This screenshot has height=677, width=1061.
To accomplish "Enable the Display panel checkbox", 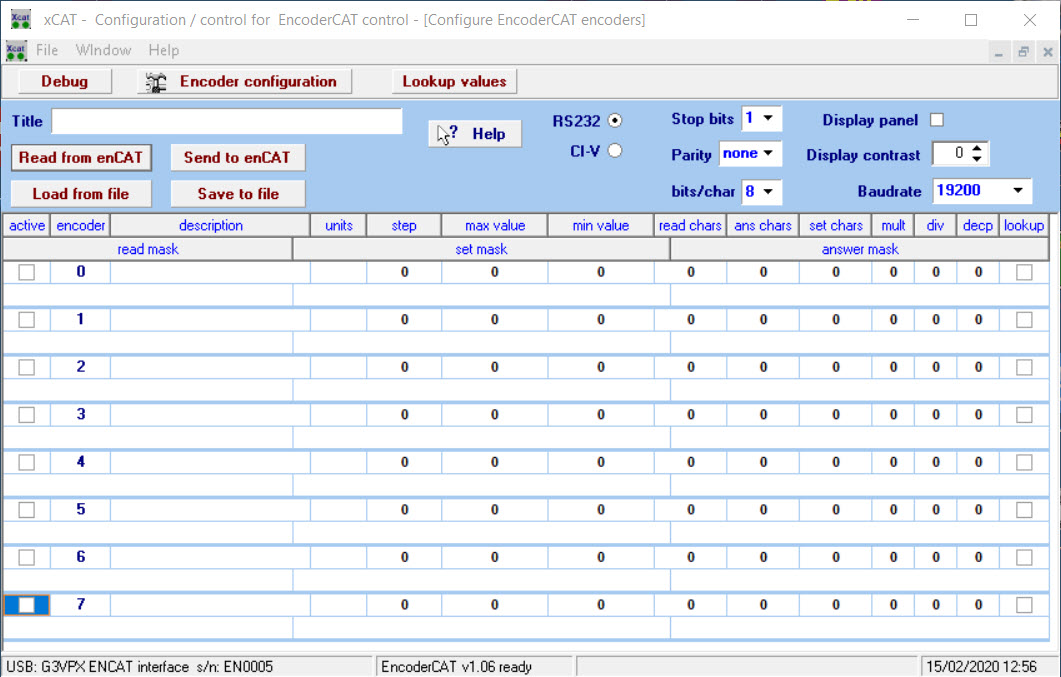I will pos(936,120).
